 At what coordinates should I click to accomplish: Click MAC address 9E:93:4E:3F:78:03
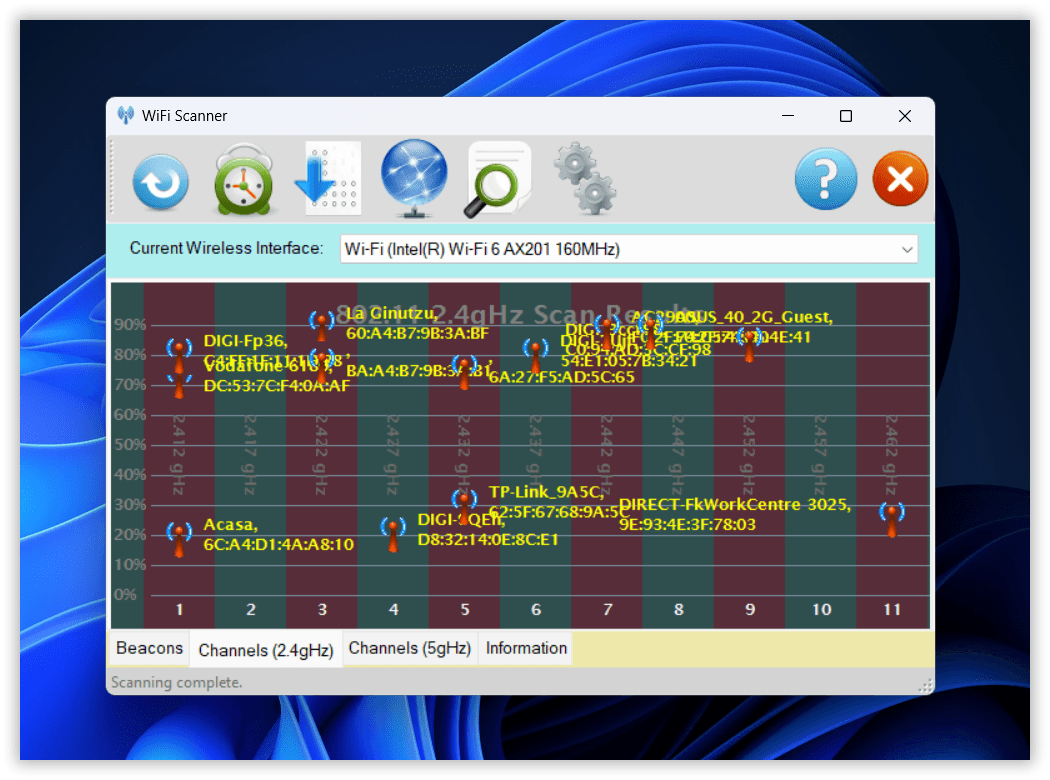coord(687,524)
